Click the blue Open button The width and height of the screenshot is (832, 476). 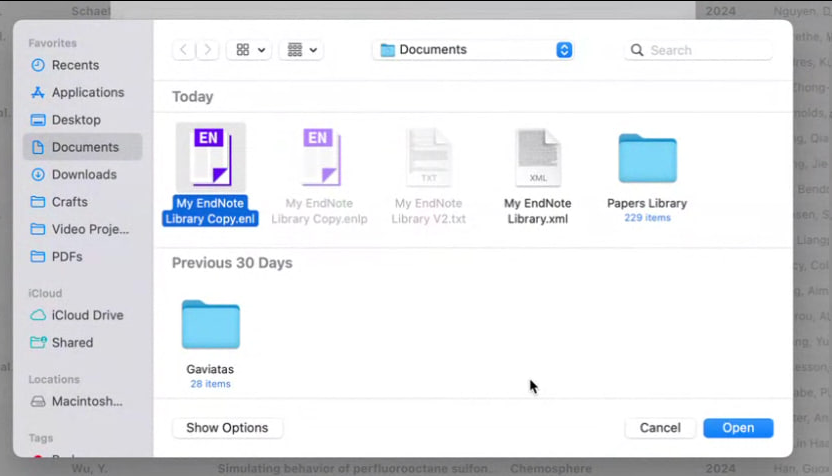tap(738, 428)
